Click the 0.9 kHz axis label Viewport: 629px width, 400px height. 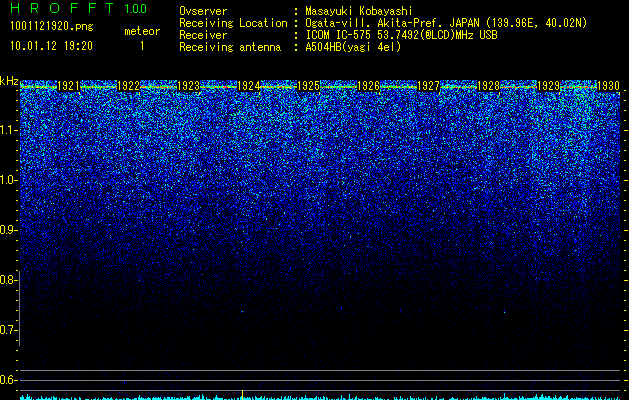point(9,230)
